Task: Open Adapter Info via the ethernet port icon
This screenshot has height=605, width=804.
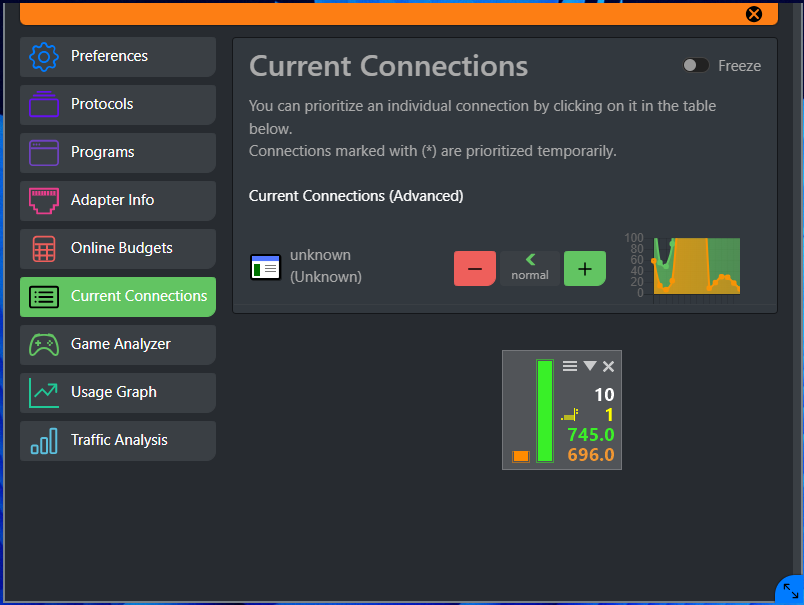Action: tap(44, 201)
